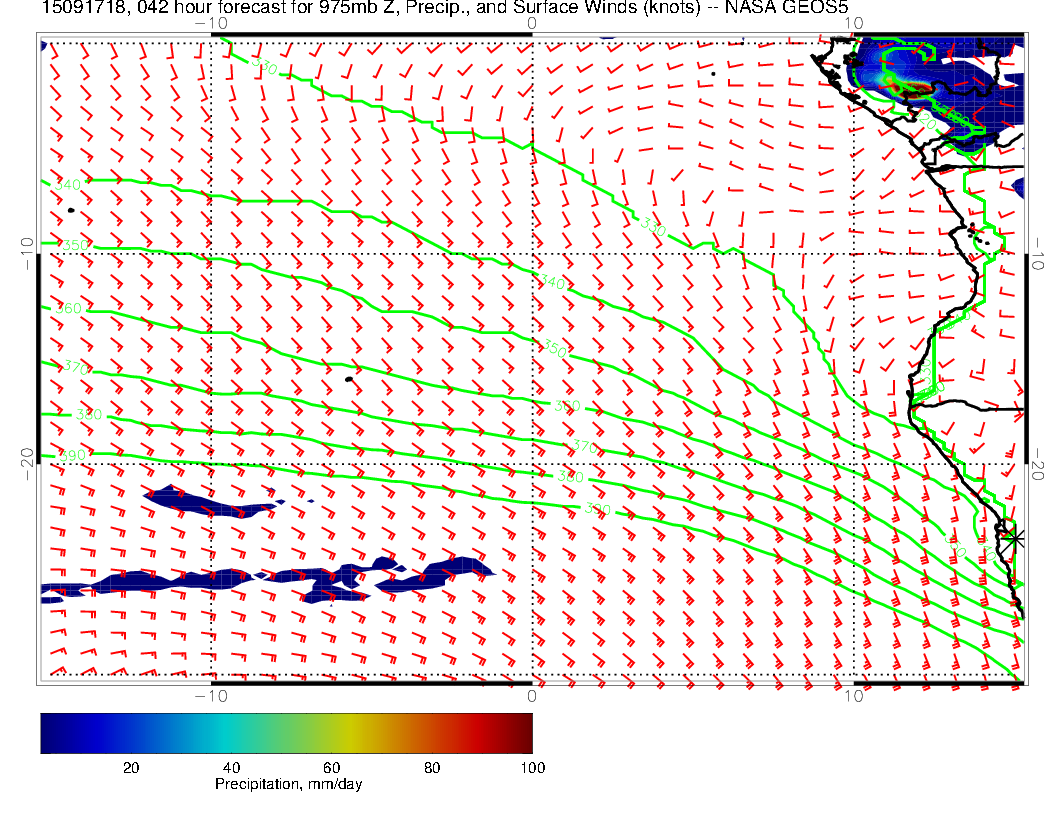This screenshot has height=816, width=1056.
Task: Click the -20 latitude label on the left axis
Action: coord(27,457)
